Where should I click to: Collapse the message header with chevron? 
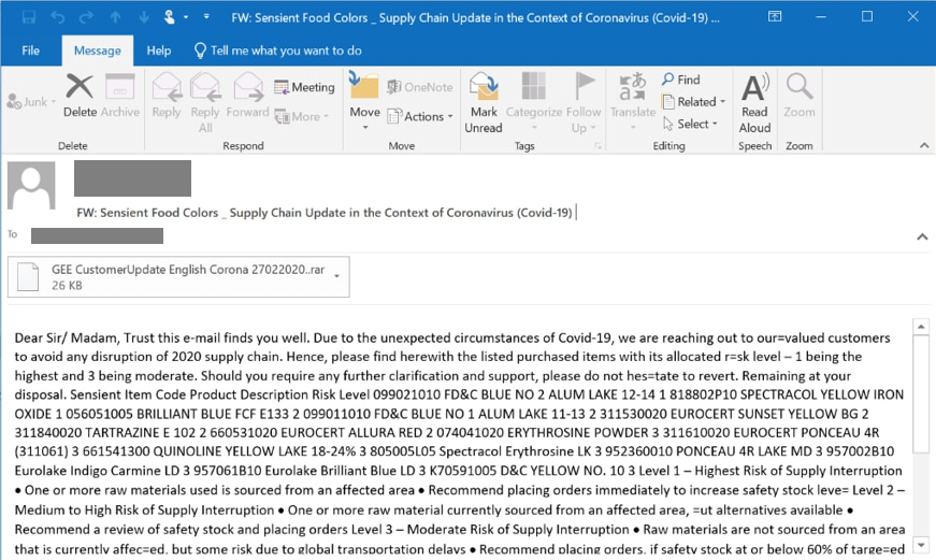921,237
